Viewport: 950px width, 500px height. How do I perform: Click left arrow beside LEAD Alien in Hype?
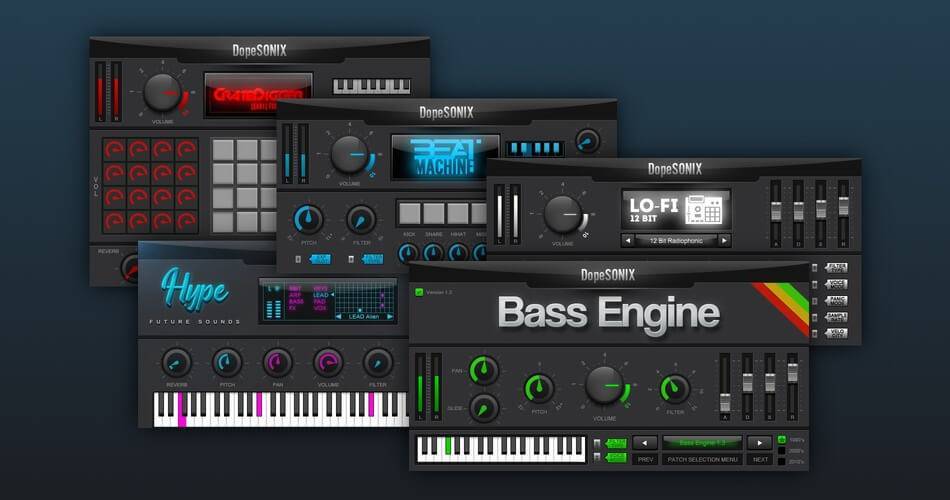[x=339, y=316]
